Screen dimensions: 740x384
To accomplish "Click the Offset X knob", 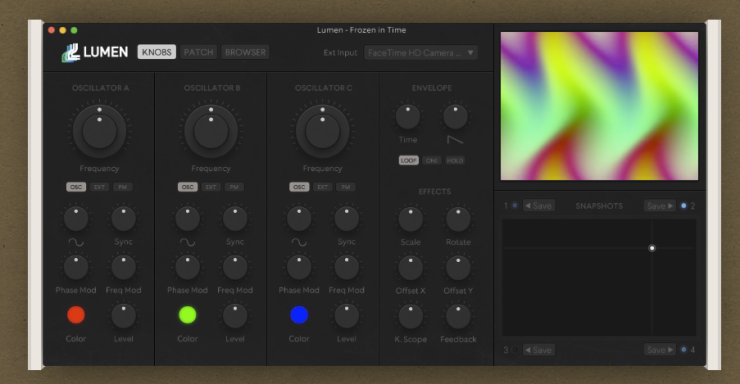I will point(411,267).
